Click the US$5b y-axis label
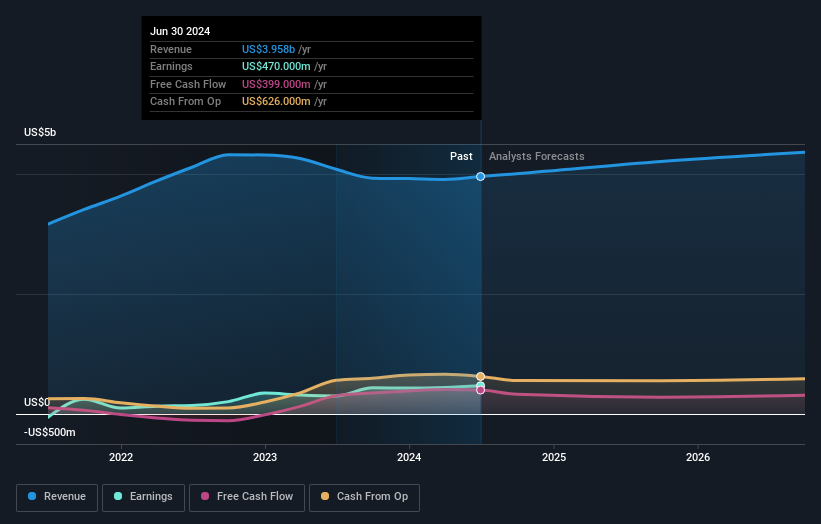The width and height of the screenshot is (821, 524). [x=40, y=132]
